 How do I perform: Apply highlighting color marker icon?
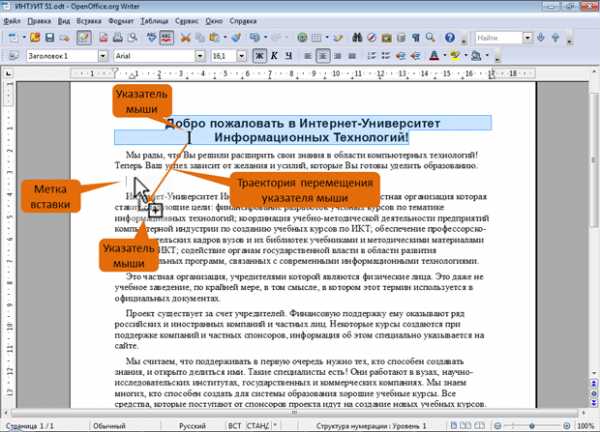(455, 56)
